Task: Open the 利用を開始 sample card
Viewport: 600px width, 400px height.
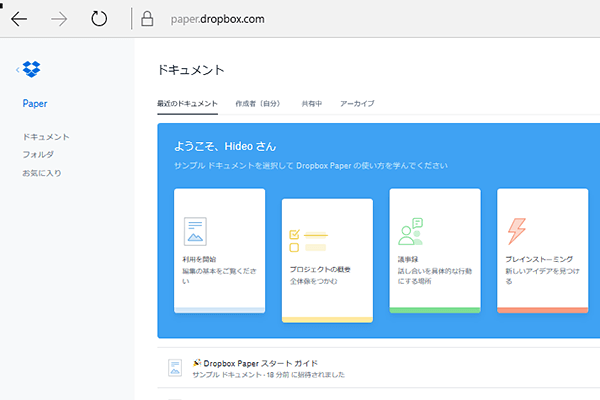Action: (220, 250)
